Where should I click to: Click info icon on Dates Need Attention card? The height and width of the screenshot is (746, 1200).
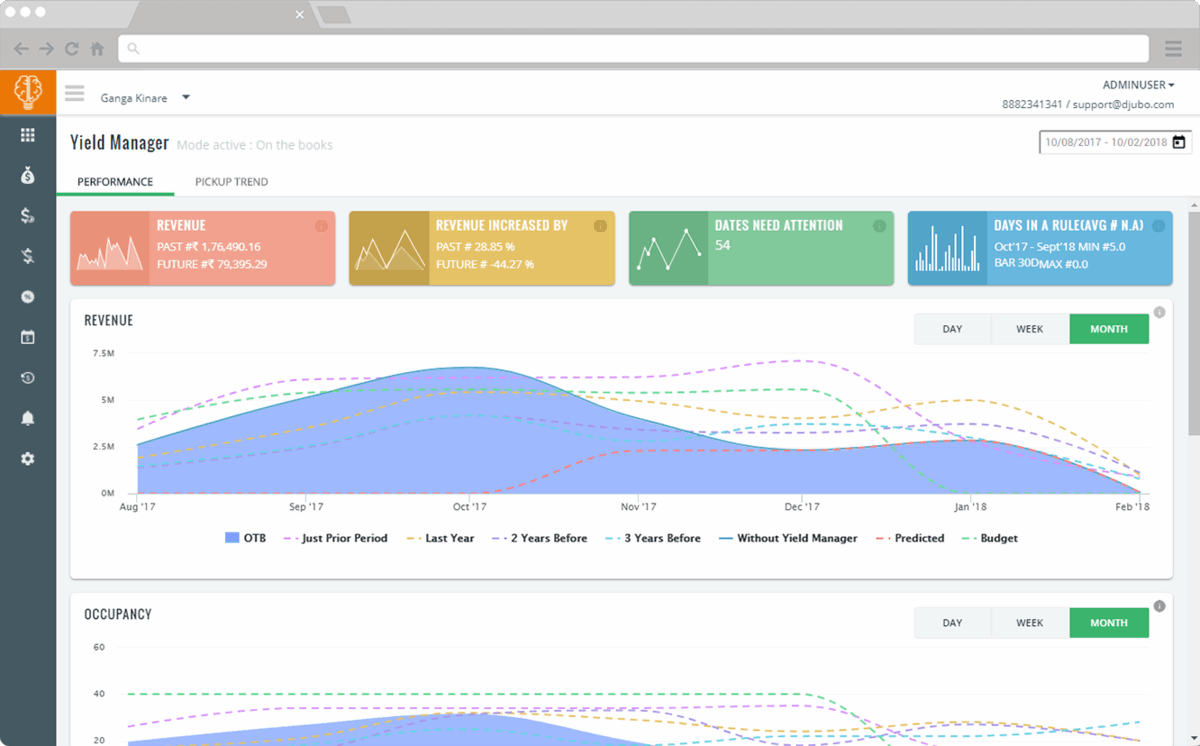(879, 226)
